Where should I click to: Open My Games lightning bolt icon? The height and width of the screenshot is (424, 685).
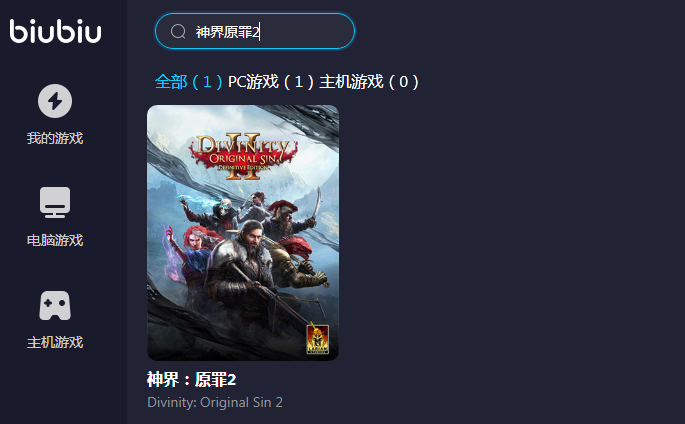coord(55,101)
